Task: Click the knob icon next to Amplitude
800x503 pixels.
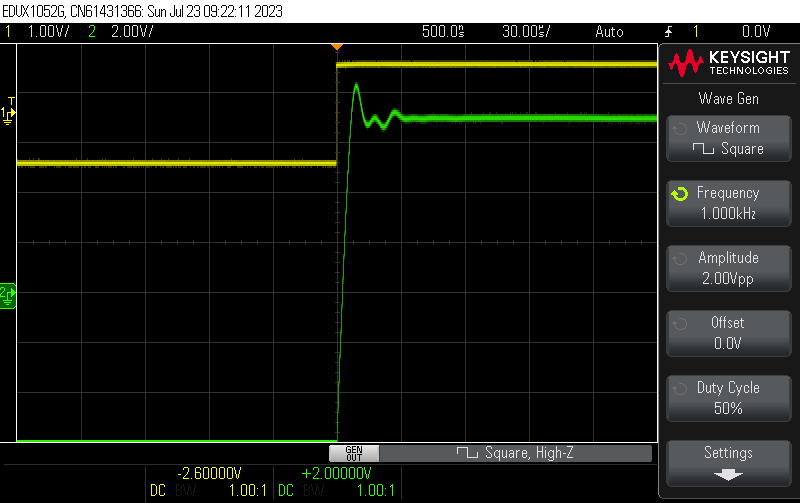Action: (x=680, y=259)
